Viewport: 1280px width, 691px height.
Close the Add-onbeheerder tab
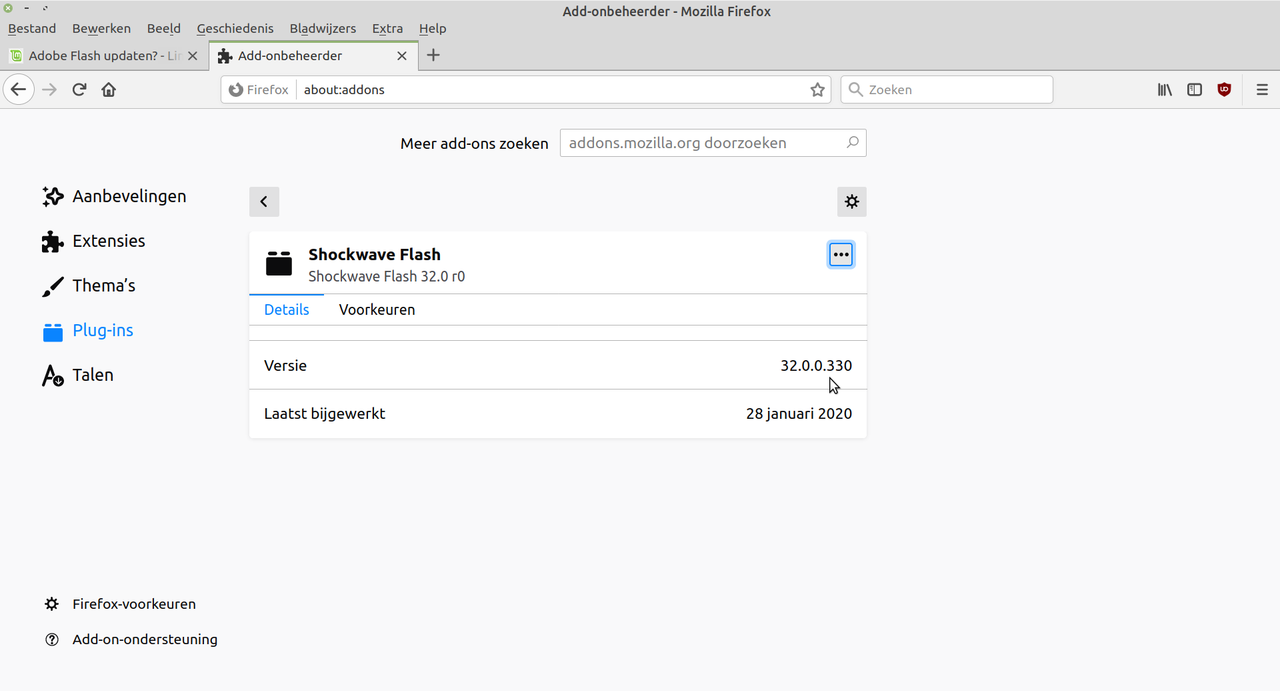(x=402, y=56)
